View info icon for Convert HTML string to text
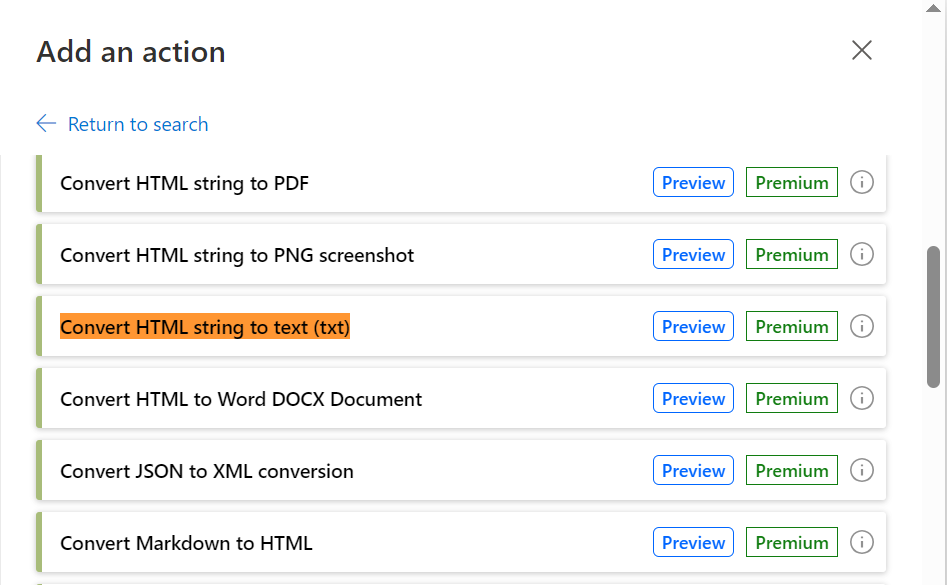Image resolution: width=947 pixels, height=585 pixels. click(x=862, y=326)
